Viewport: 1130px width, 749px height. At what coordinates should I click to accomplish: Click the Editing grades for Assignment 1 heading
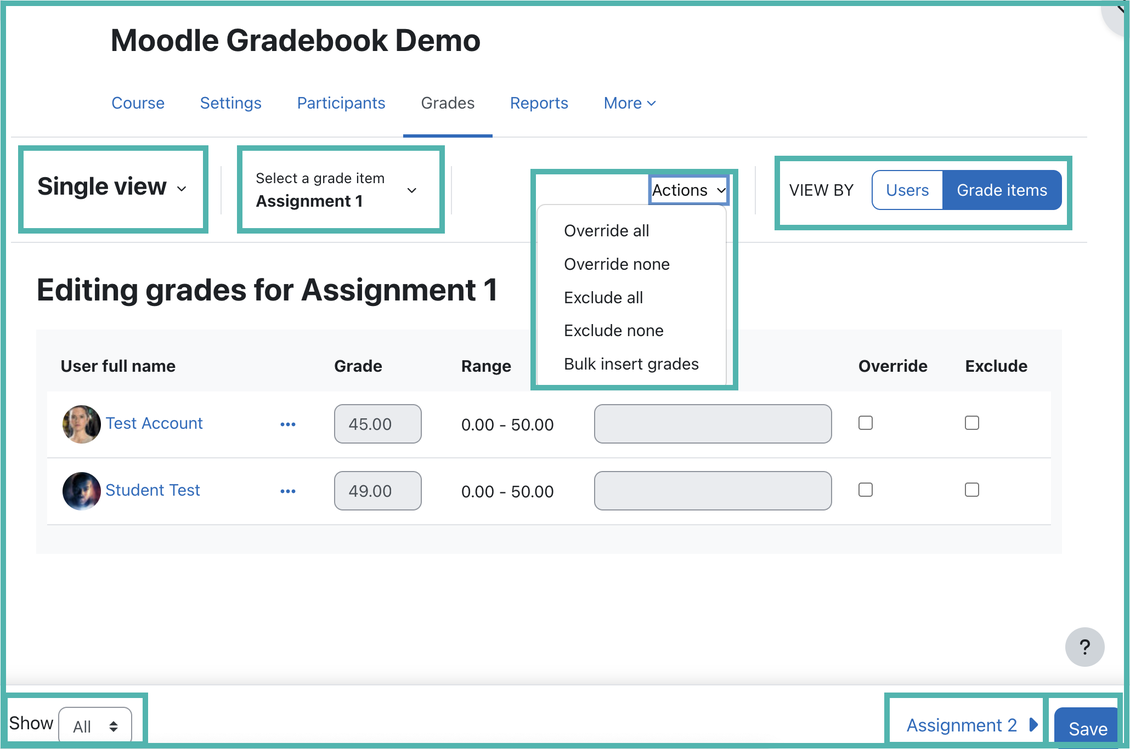click(267, 290)
